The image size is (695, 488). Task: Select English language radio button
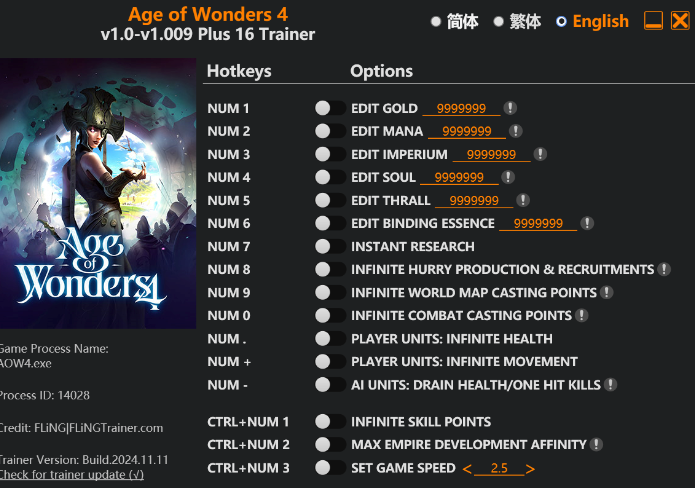[x=561, y=21]
